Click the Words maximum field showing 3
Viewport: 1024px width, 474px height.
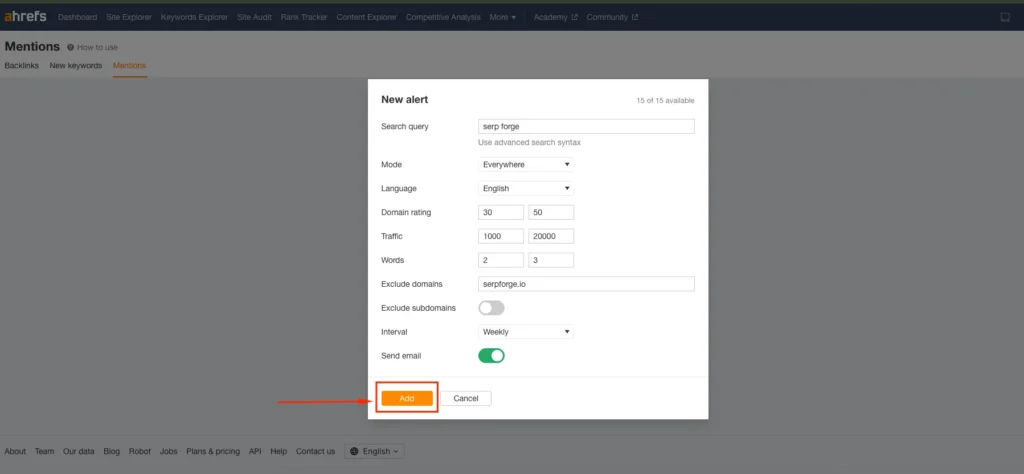[x=551, y=261]
